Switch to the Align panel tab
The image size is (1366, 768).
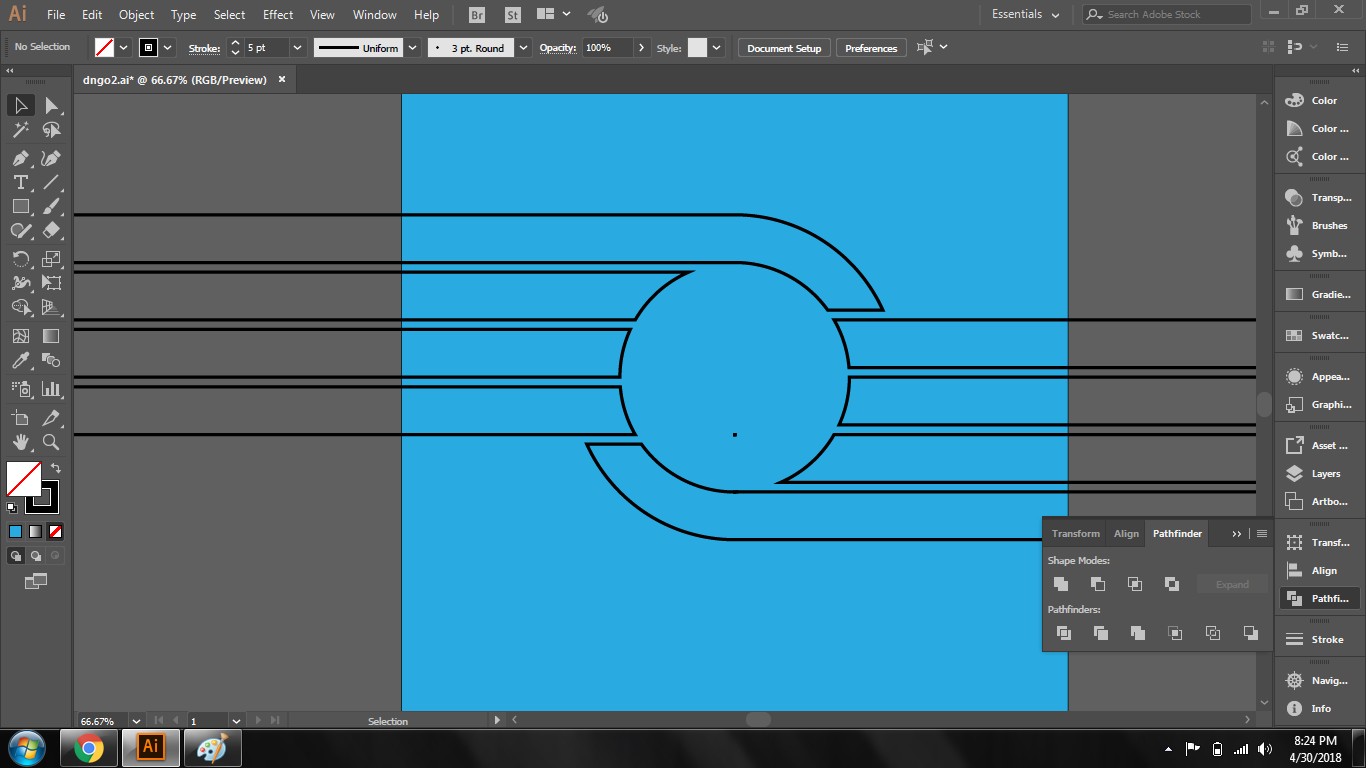(x=1126, y=533)
